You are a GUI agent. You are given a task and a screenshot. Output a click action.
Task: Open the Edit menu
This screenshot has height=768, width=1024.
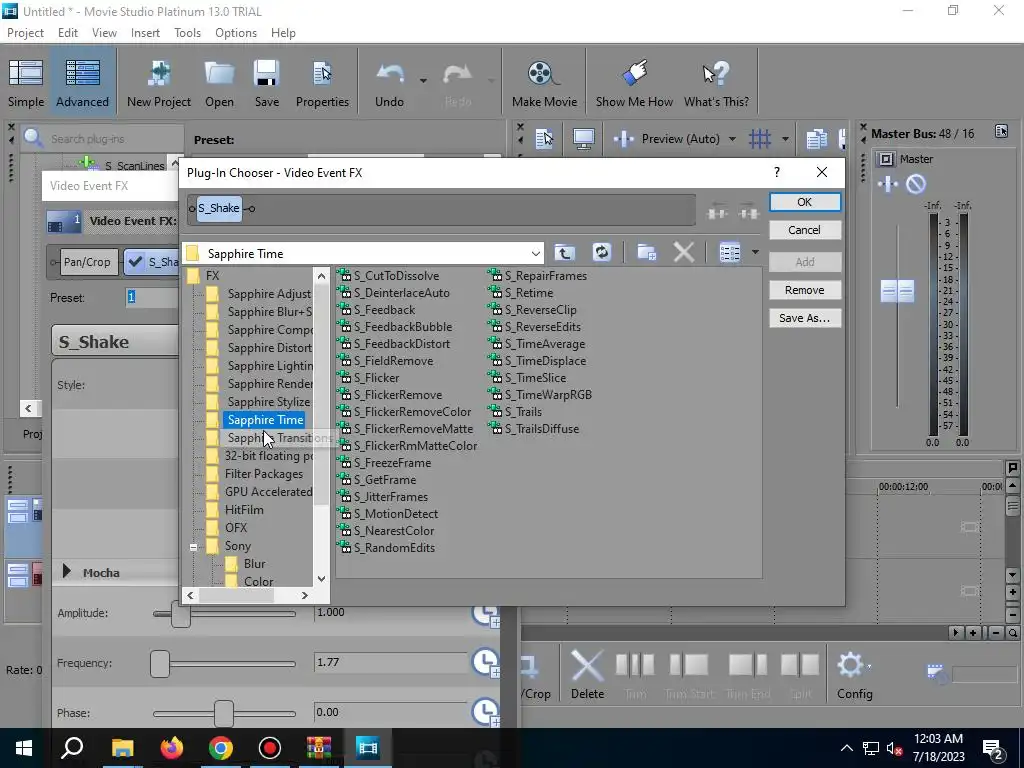pos(67,33)
